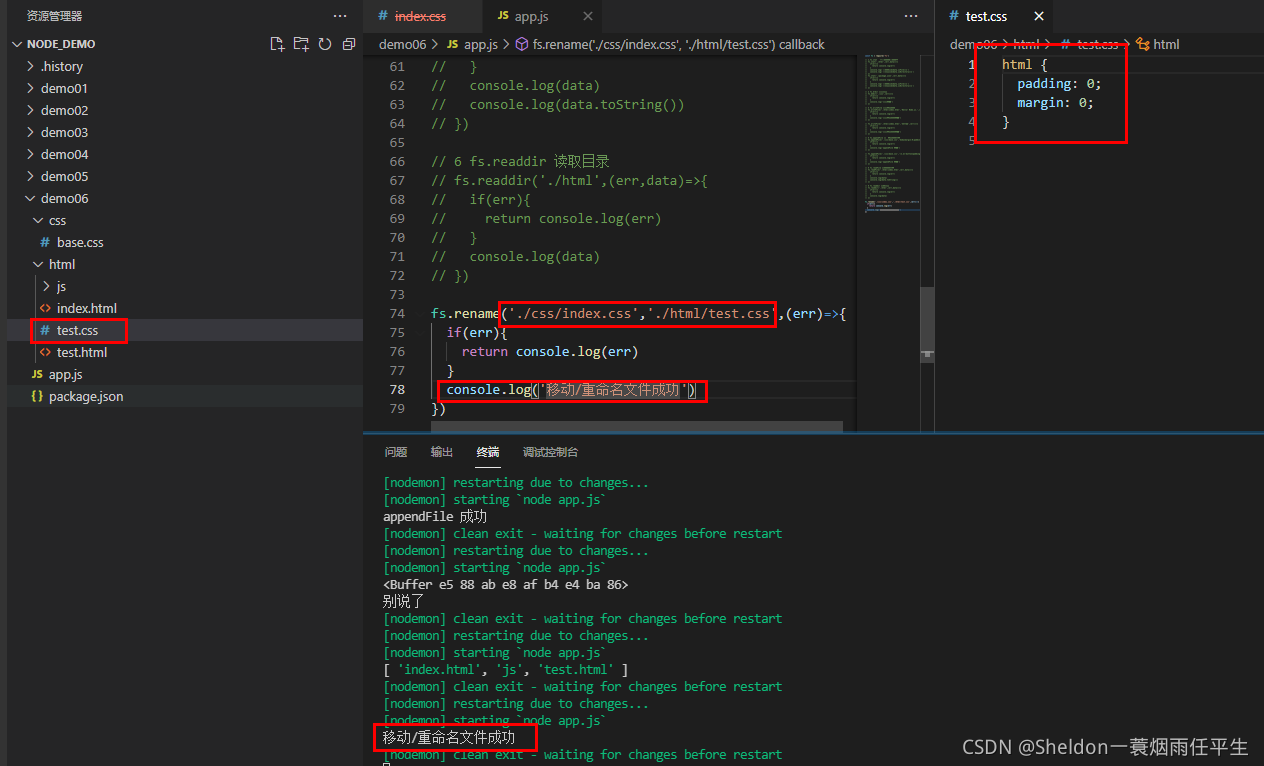Open base.css in the explorer
This screenshot has width=1264, height=766.
185,242
